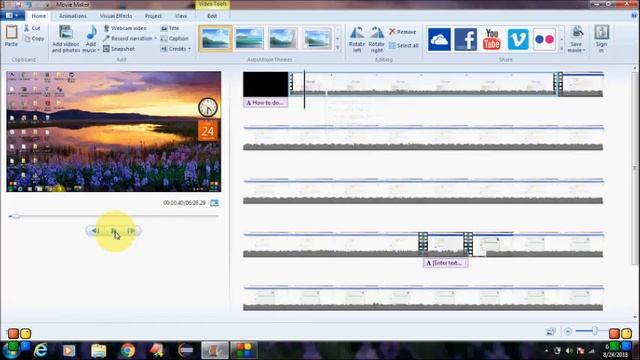This screenshot has width=640, height=360.
Task: Open the Quick Access Toolbar customize arrow
Action: (x=47, y=4)
